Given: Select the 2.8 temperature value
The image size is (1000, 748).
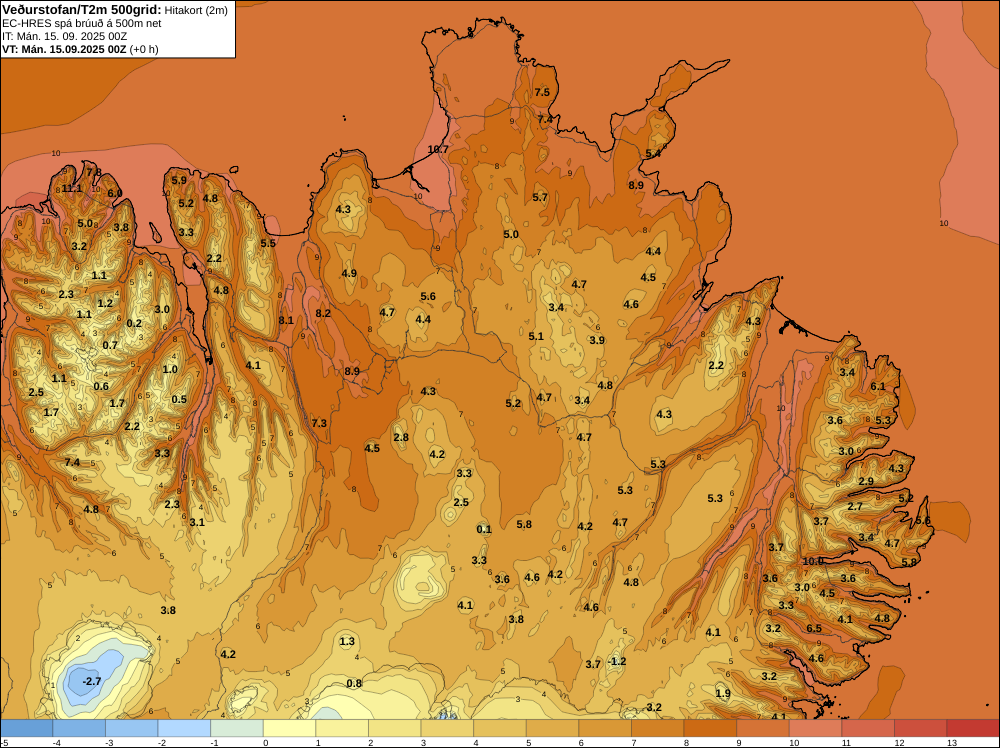Looking at the screenshot, I should [401, 437].
